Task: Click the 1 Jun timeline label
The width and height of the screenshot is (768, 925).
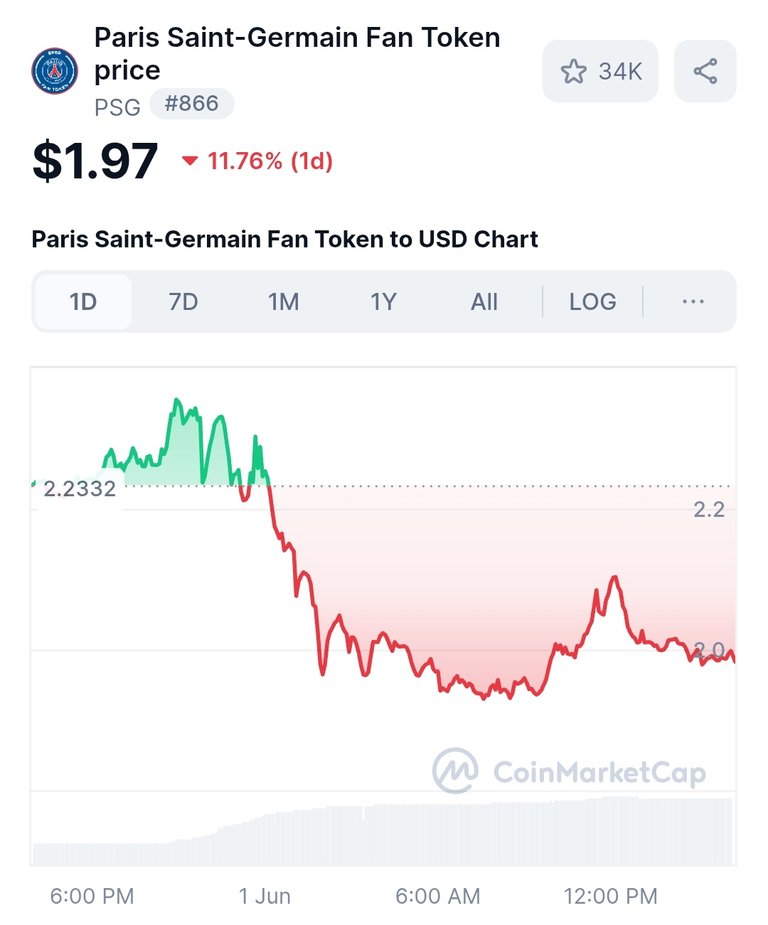Action: click(x=264, y=896)
